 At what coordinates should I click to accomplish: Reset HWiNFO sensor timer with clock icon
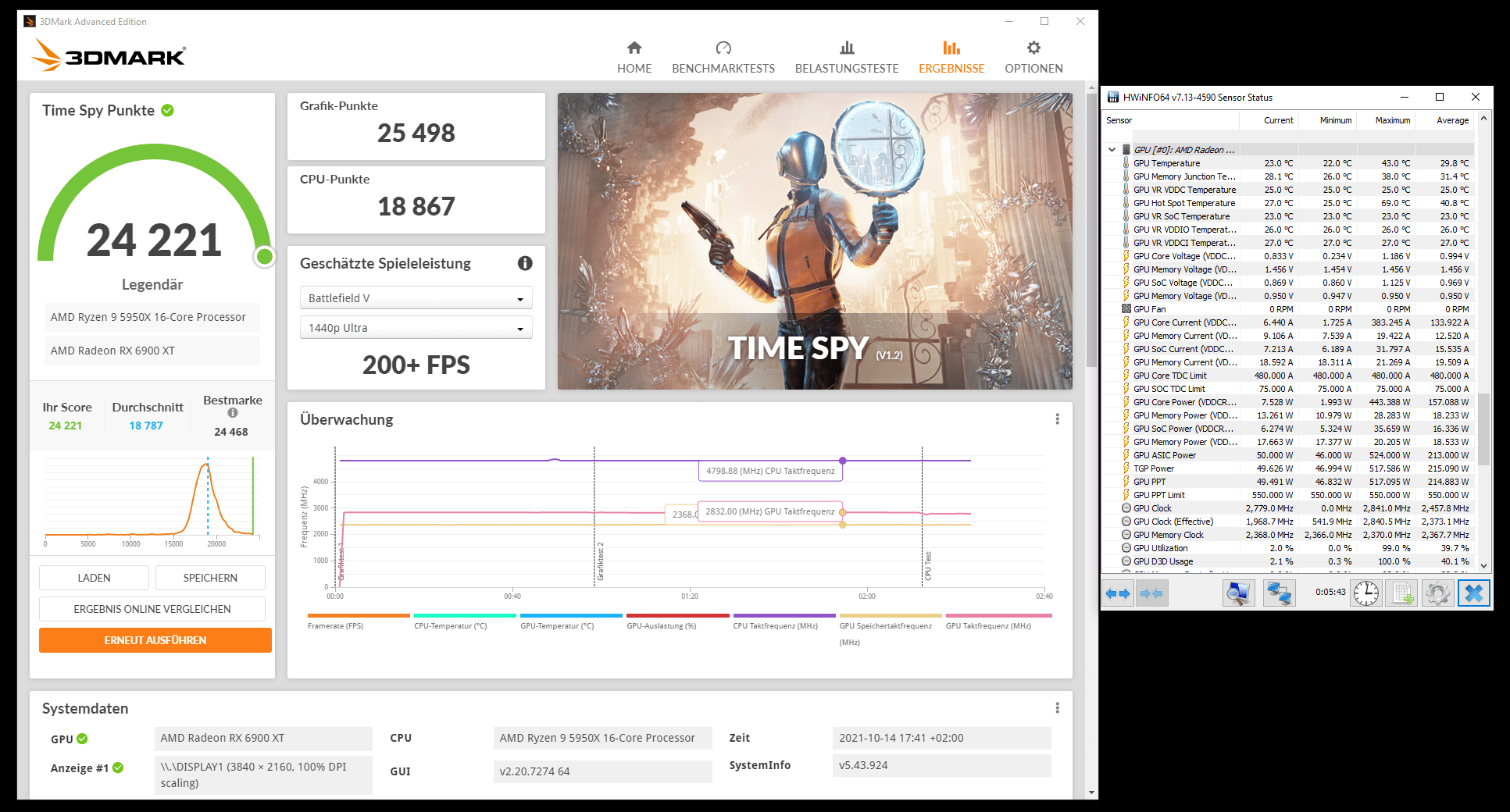1366,593
